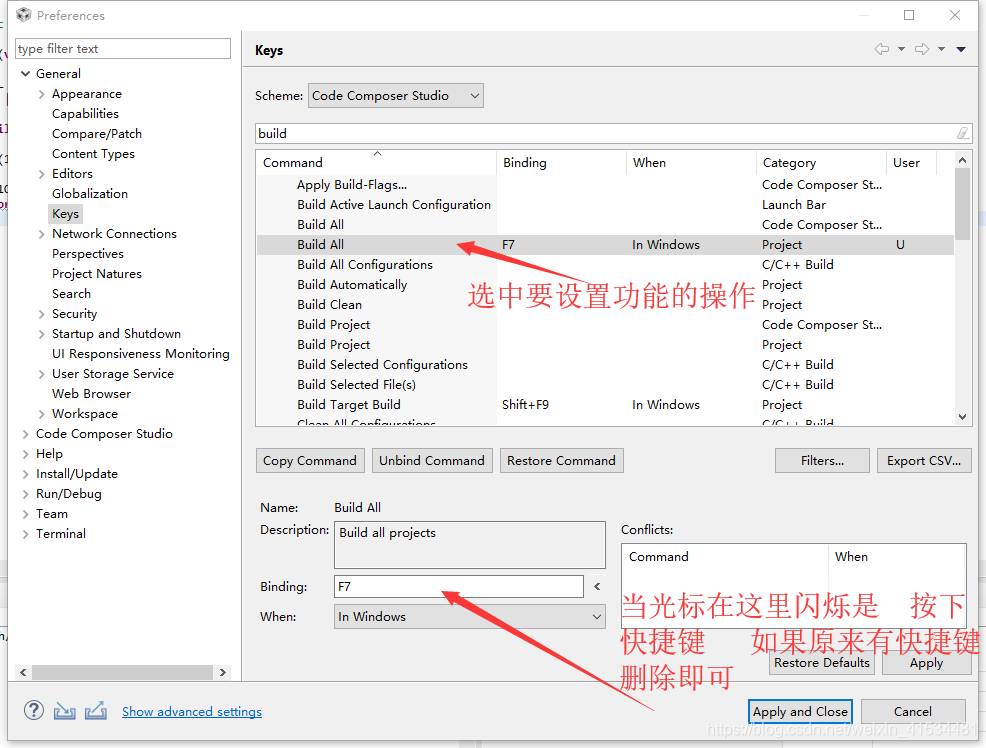Click the tree panel scroll right arrow

tap(223, 672)
